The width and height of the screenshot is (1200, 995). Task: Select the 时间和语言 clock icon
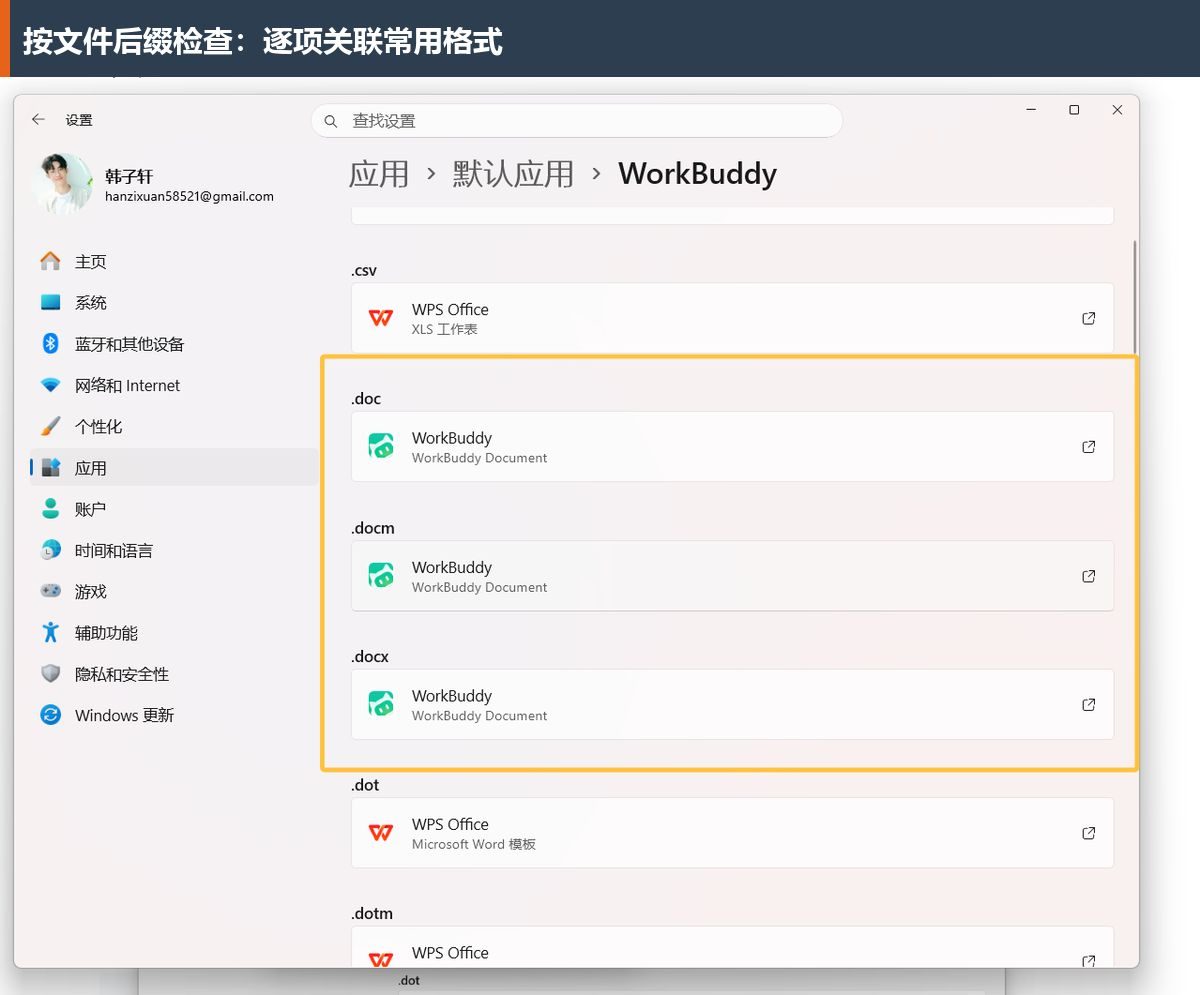coord(50,550)
